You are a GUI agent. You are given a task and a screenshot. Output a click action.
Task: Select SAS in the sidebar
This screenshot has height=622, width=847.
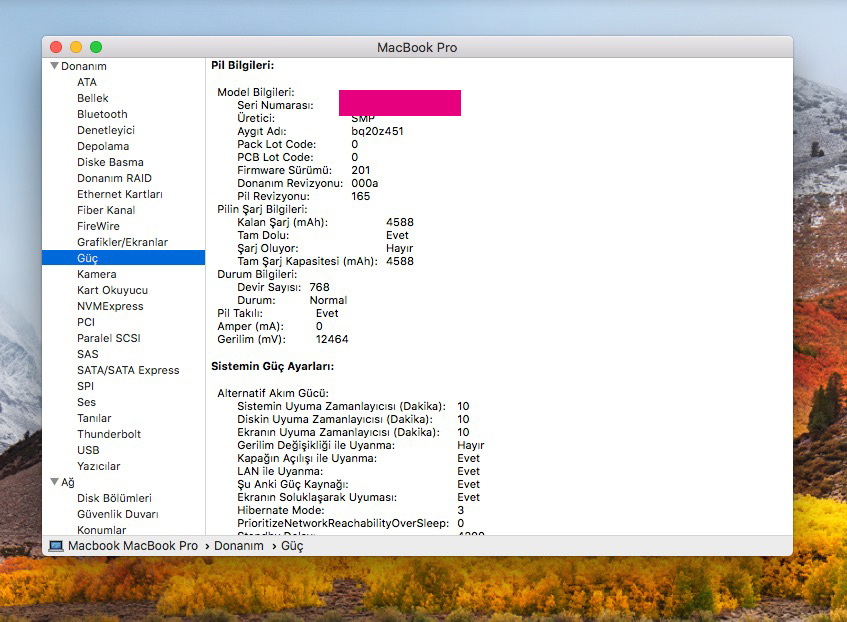[x=88, y=354]
